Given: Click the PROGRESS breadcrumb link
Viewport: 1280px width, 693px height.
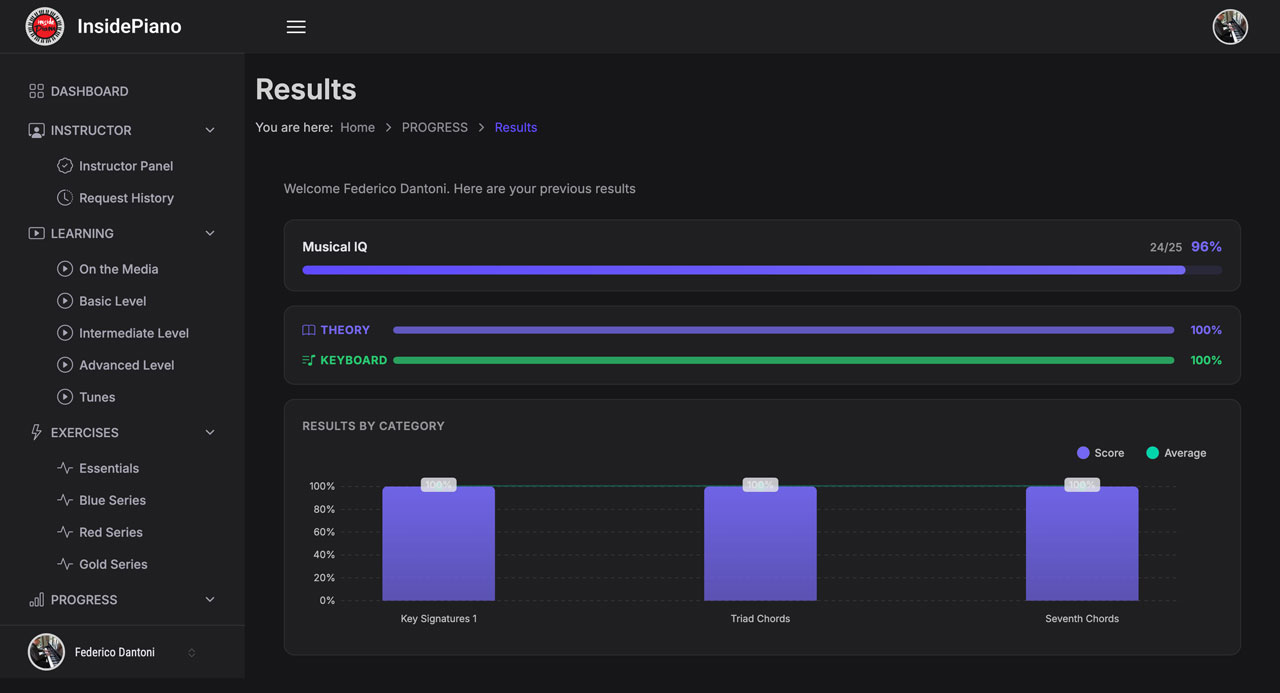Looking at the screenshot, I should [435, 127].
